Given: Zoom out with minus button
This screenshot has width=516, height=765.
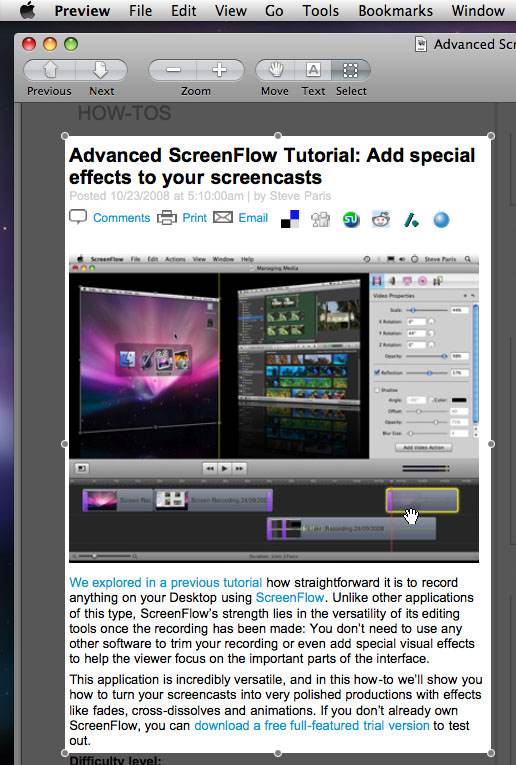Looking at the screenshot, I should pyautogui.click(x=173, y=70).
